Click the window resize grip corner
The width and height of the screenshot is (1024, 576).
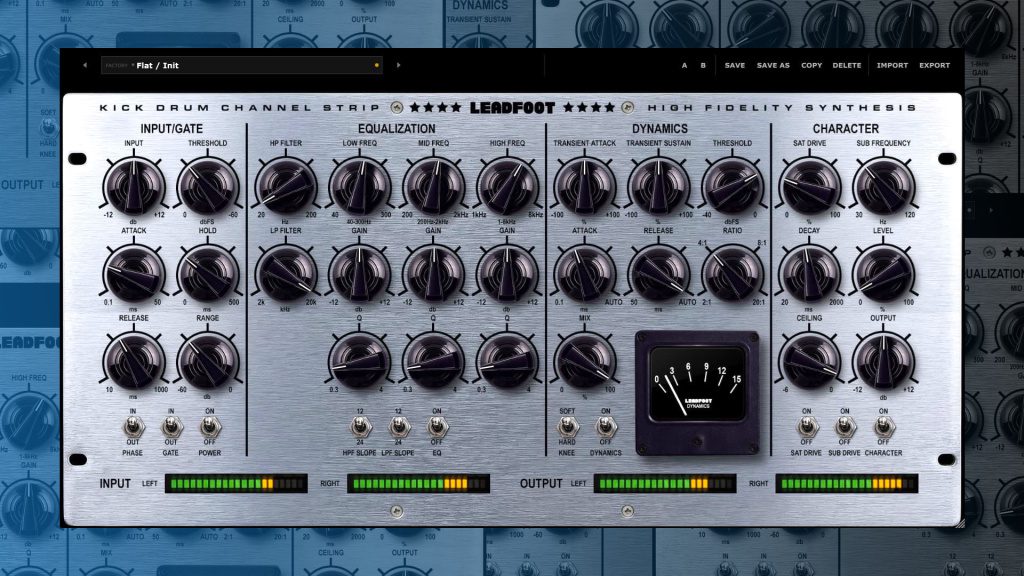[959, 523]
